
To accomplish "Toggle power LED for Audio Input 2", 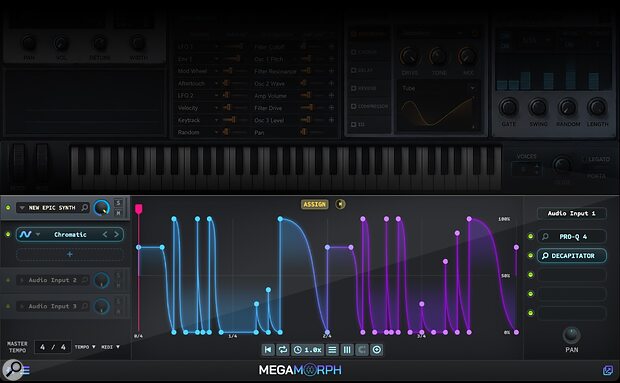I will tap(8, 280).
